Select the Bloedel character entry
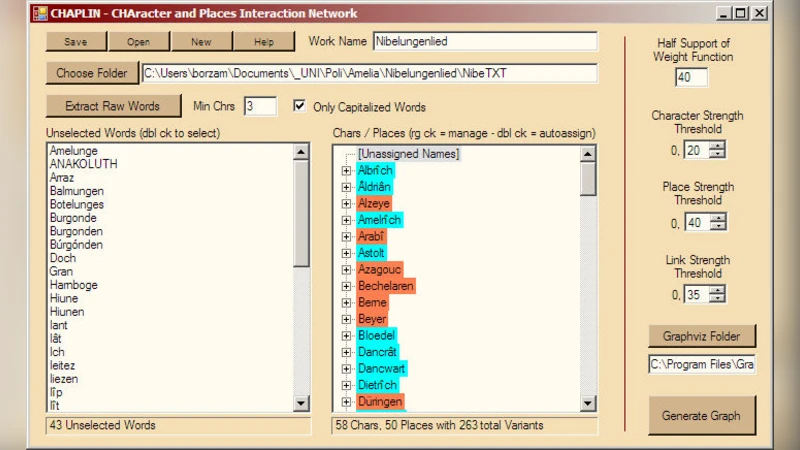The width and height of the screenshot is (800, 450). 376,335
